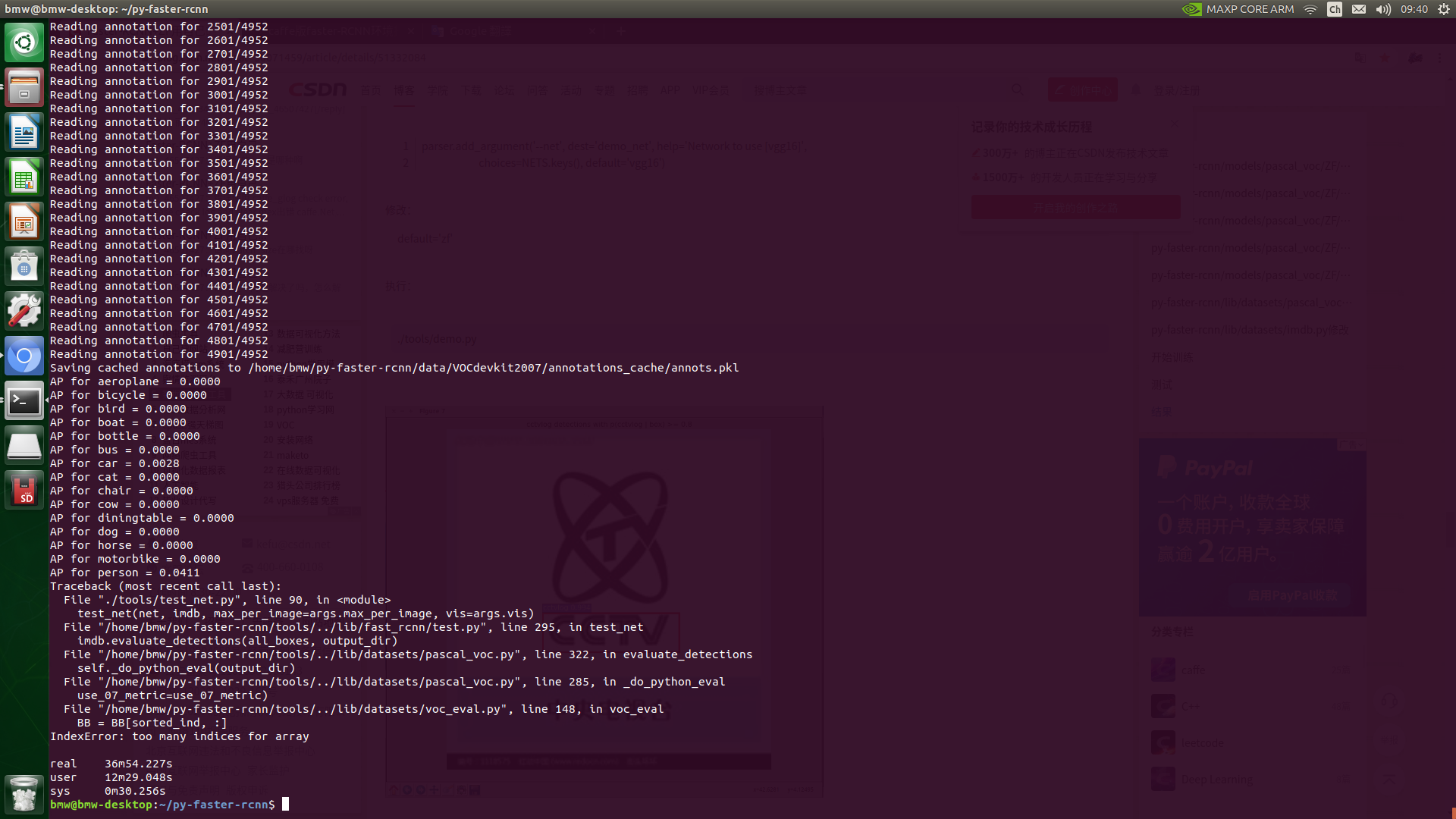The image size is (1456, 819).
Task: Open System Settings from the dock
Action: tap(24, 310)
